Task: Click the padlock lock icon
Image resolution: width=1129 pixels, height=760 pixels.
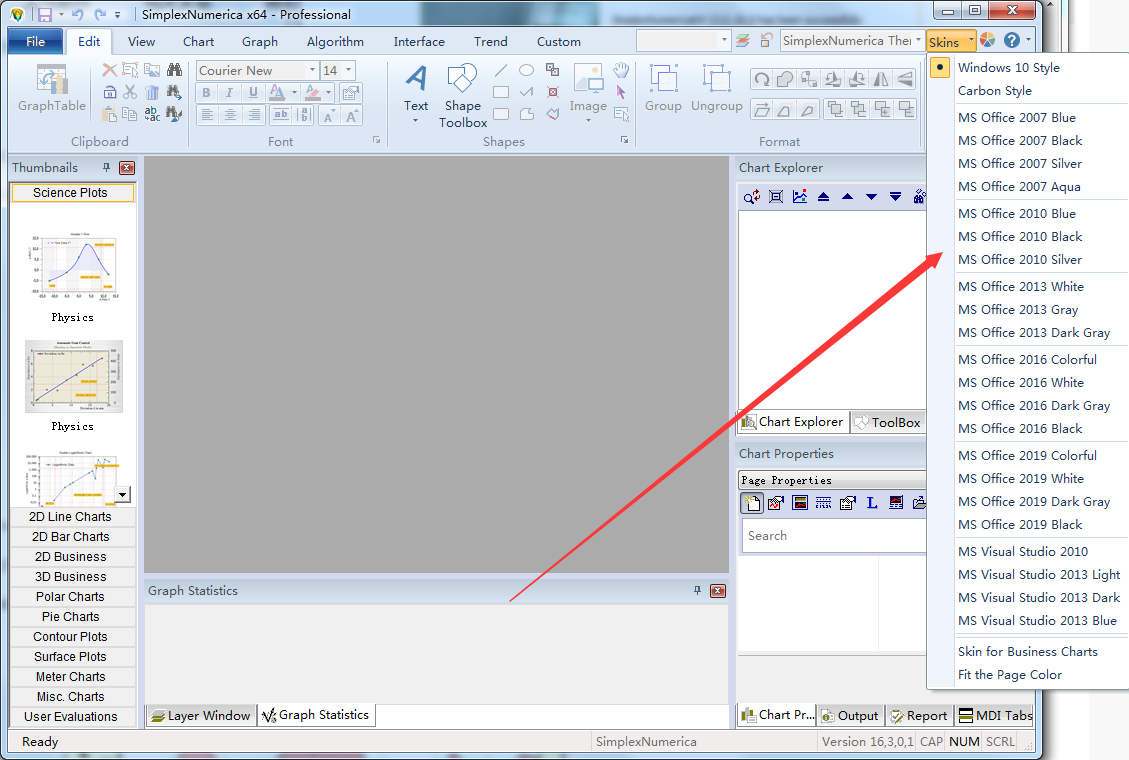Action: coord(109,91)
